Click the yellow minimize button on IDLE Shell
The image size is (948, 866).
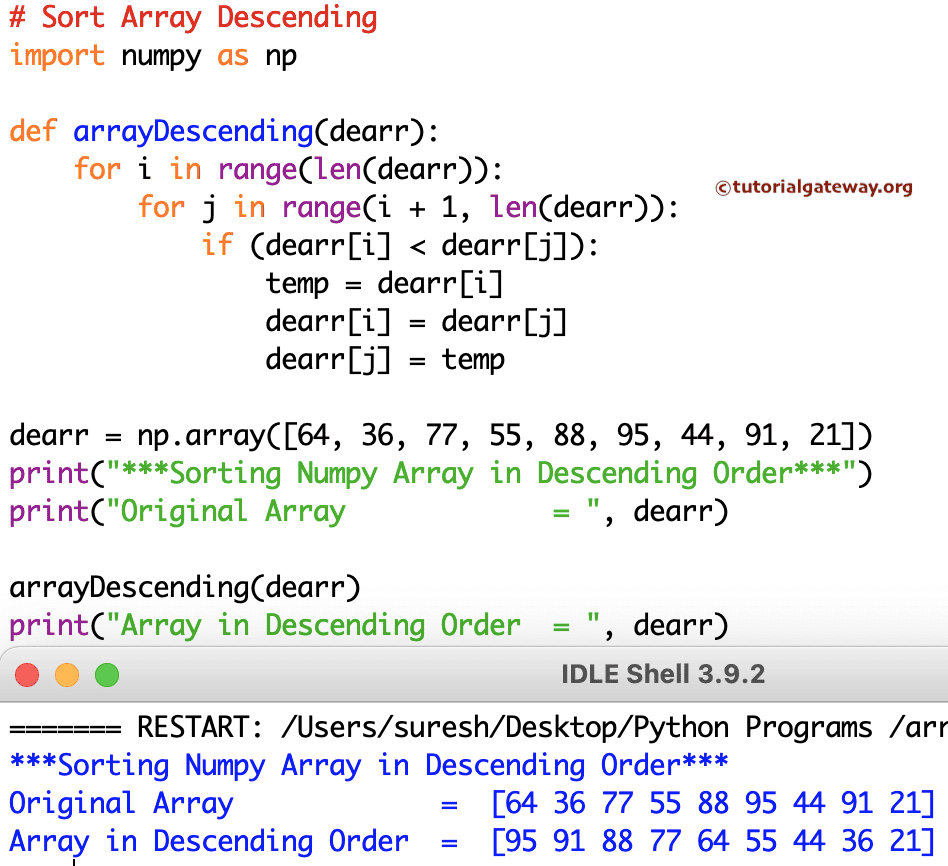tap(66, 675)
